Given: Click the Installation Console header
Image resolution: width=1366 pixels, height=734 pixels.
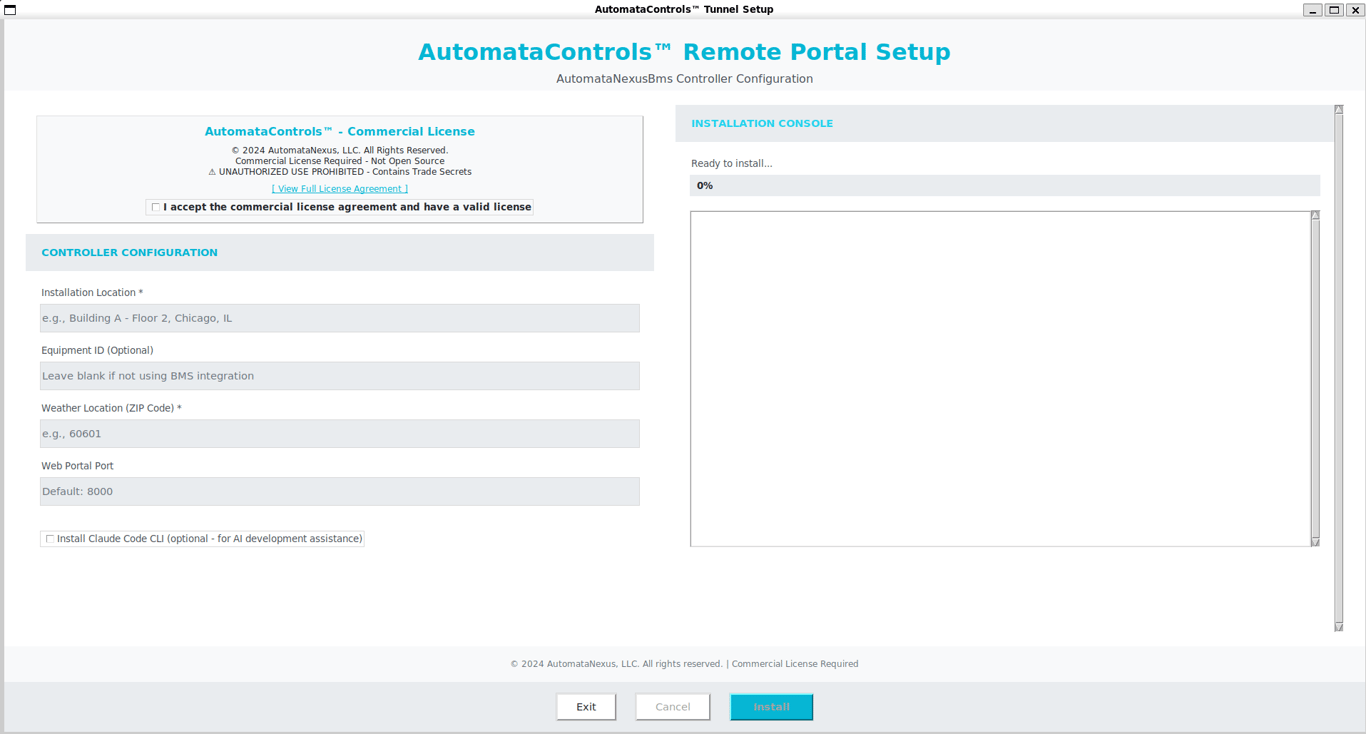Looking at the screenshot, I should point(761,123).
